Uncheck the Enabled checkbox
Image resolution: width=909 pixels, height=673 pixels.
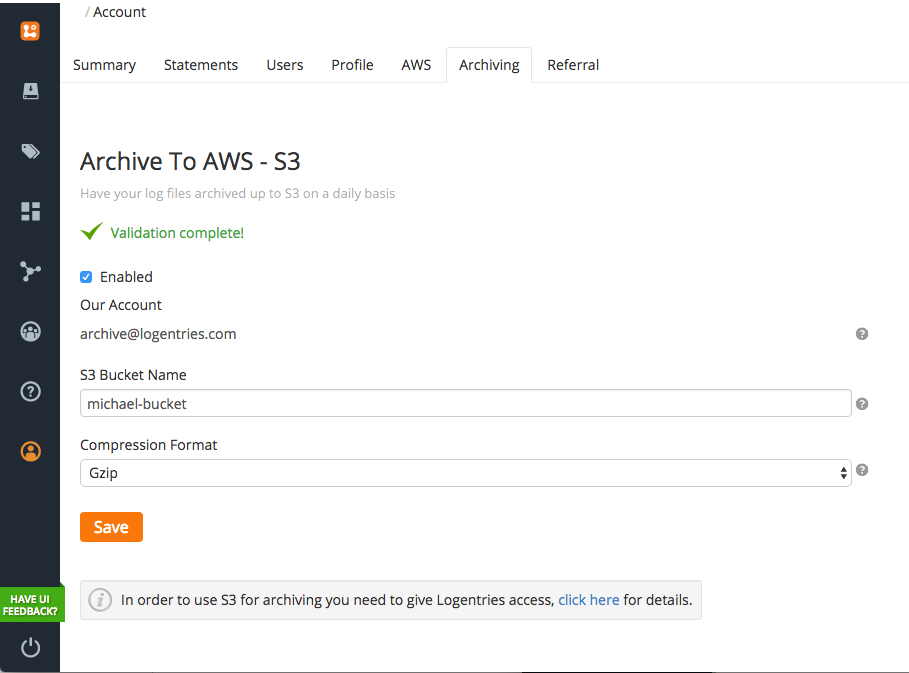click(86, 277)
